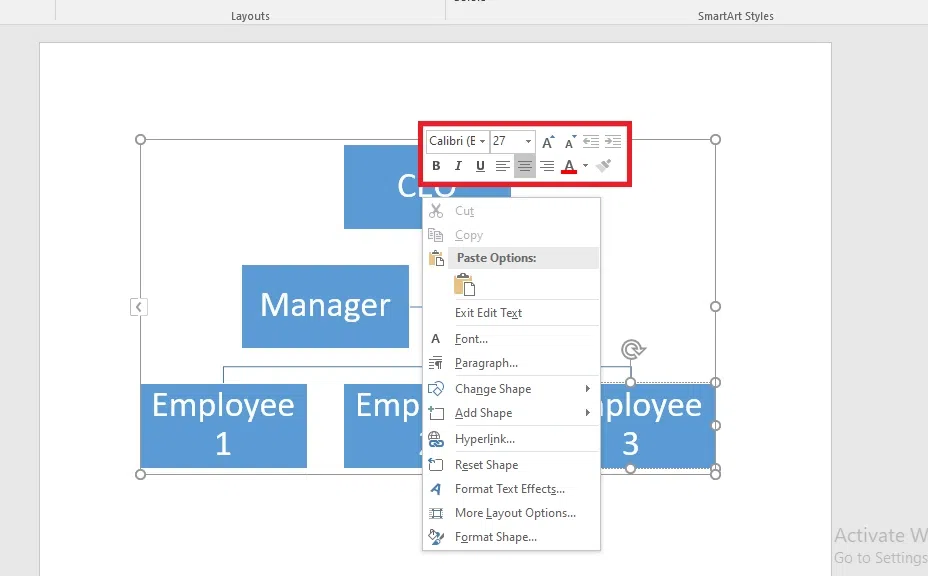
Task: Click Reset Shape
Action: pos(511,465)
